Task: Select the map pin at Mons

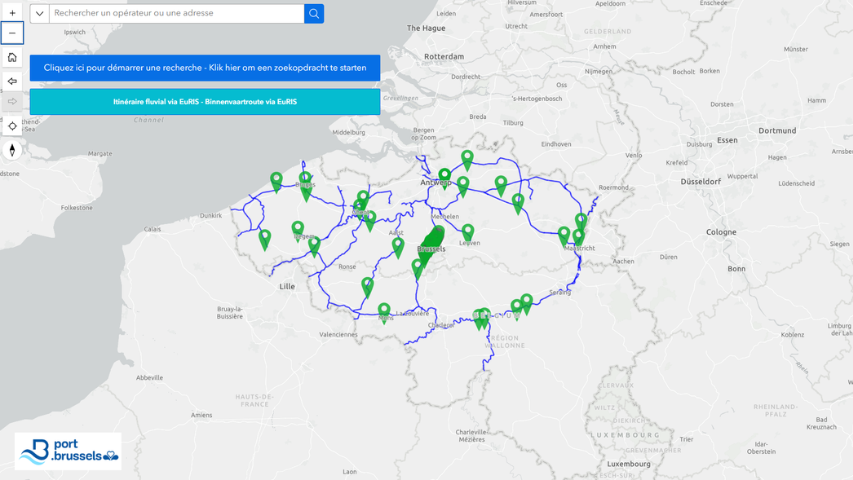Action: (x=384, y=312)
